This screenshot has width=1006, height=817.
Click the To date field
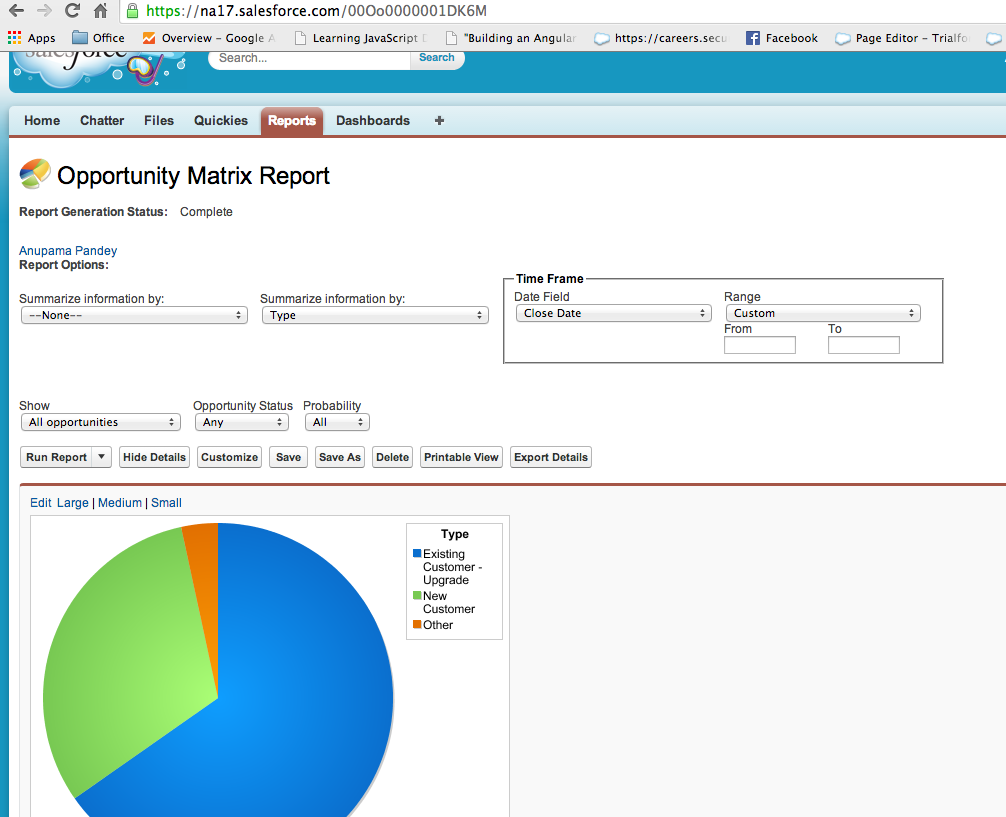pos(864,345)
